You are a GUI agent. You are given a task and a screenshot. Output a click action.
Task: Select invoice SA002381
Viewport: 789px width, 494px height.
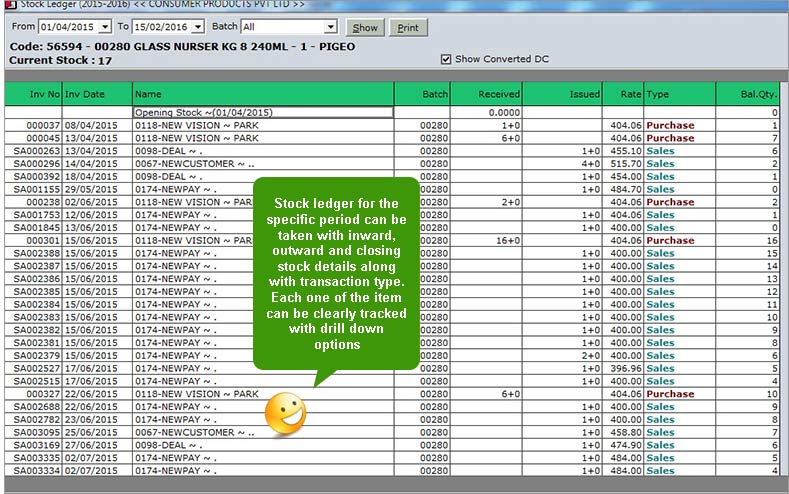37,343
